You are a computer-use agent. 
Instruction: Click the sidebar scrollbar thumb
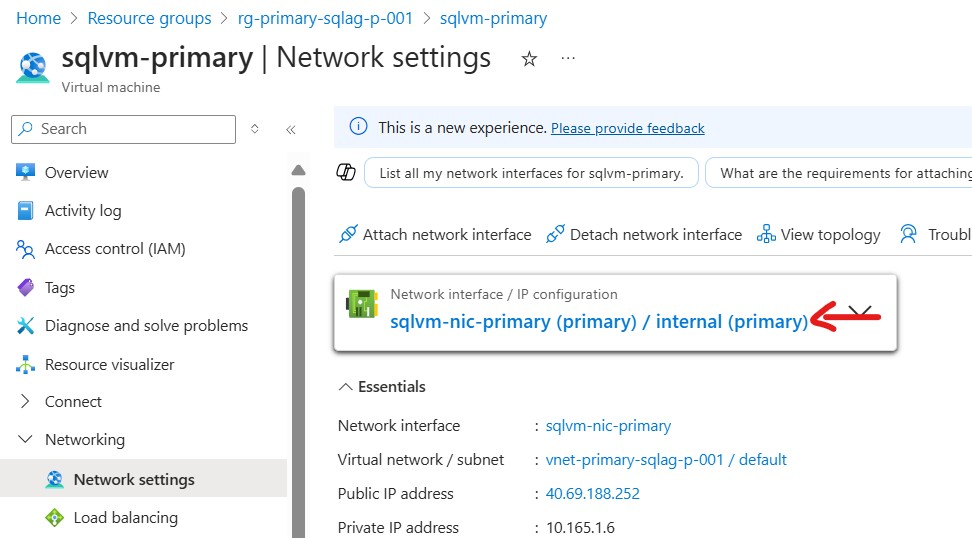(298, 362)
